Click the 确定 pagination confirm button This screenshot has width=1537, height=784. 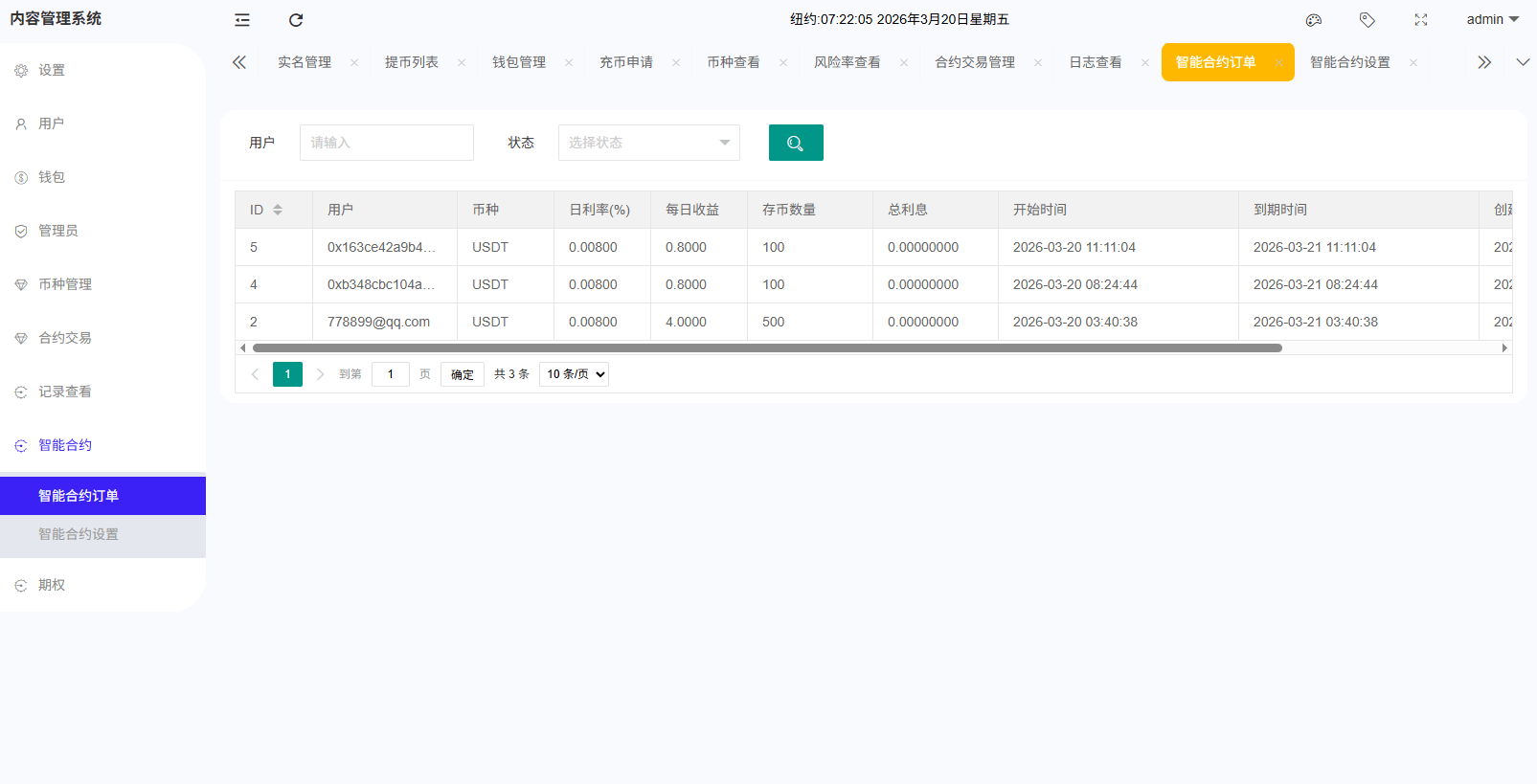pos(463,374)
